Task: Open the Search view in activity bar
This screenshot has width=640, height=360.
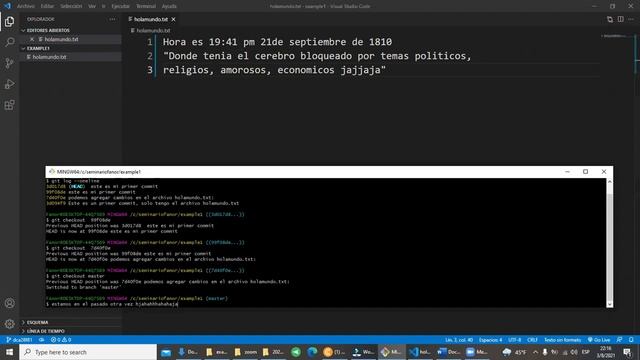Action: [x=9, y=42]
